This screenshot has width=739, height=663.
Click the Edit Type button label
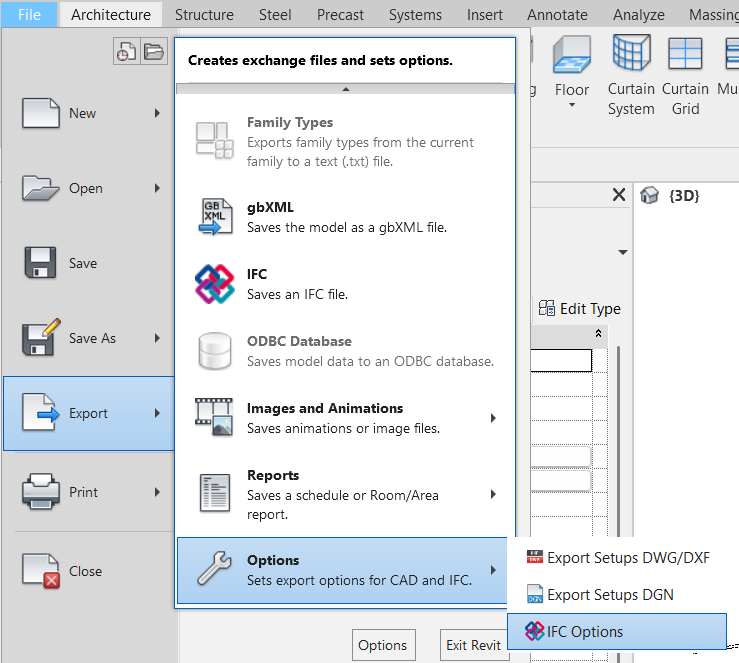tap(590, 309)
